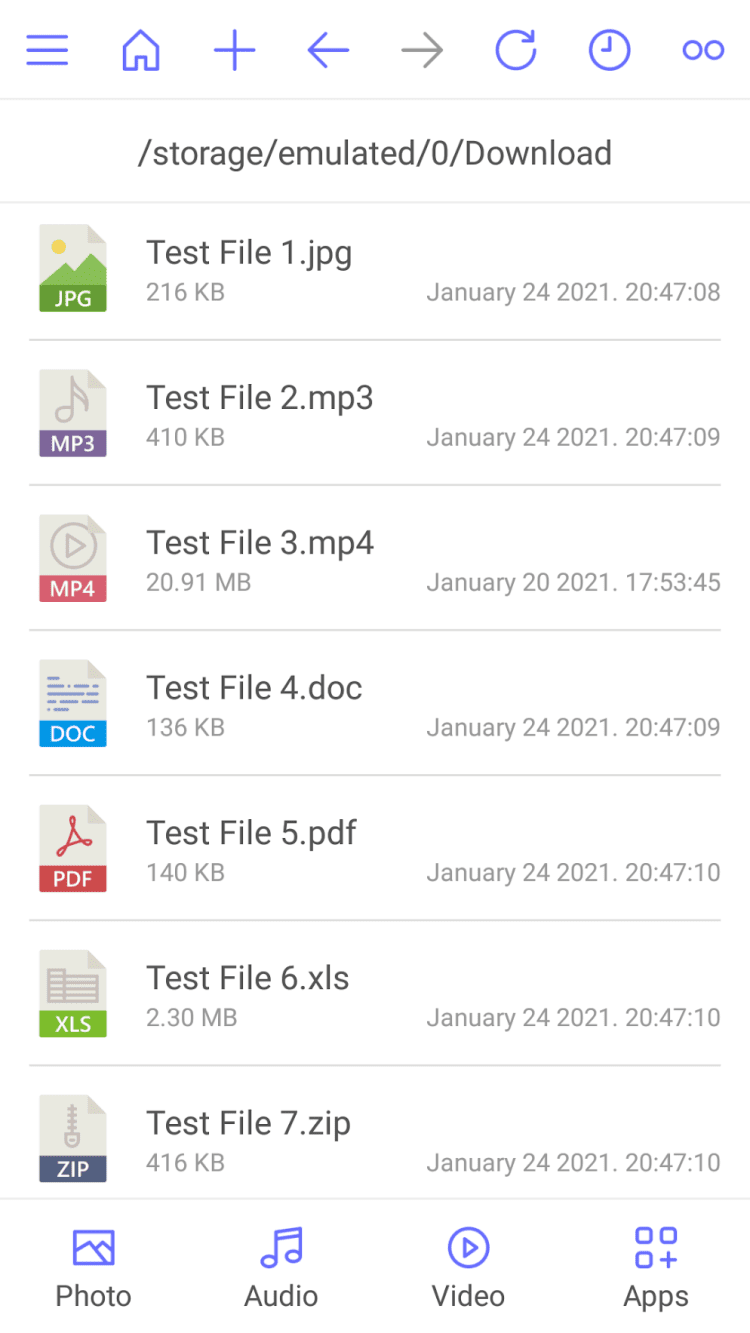Open Test File 4.doc
The image size is (750, 1333).
coord(254,688)
